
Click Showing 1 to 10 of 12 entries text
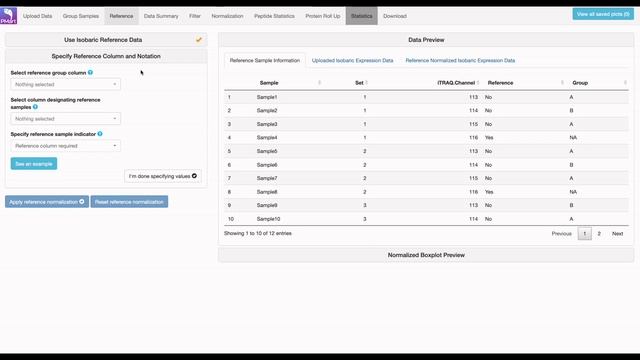coord(258,233)
